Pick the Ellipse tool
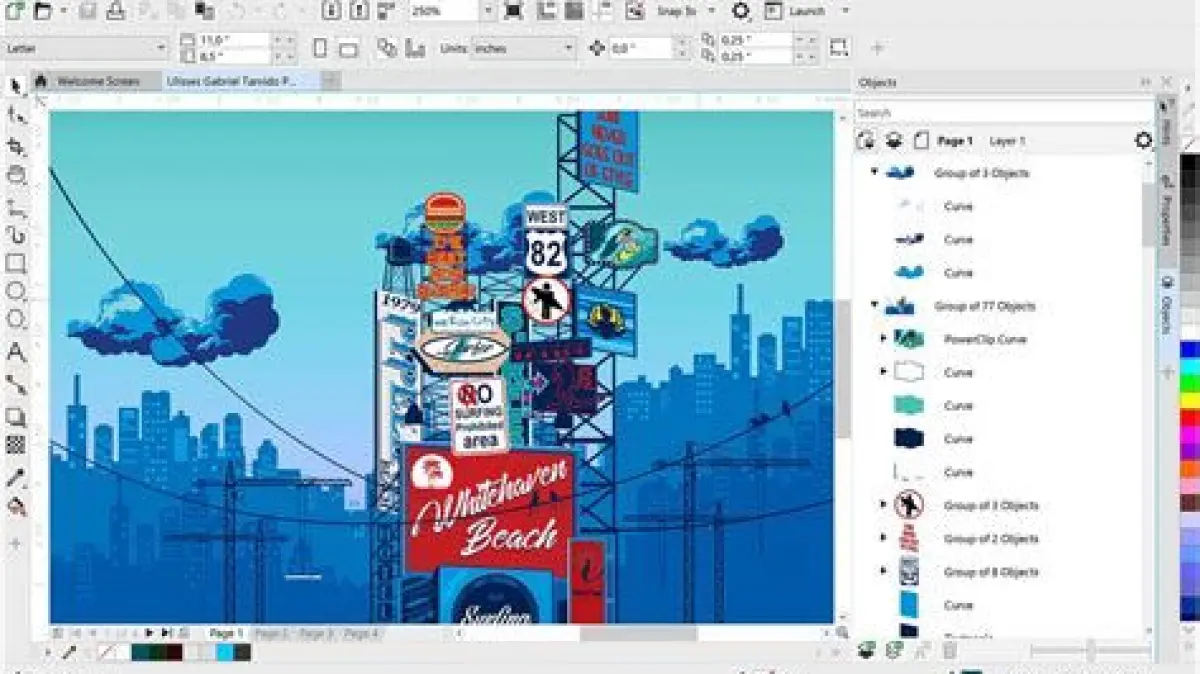The image size is (1200, 674). [x=15, y=292]
